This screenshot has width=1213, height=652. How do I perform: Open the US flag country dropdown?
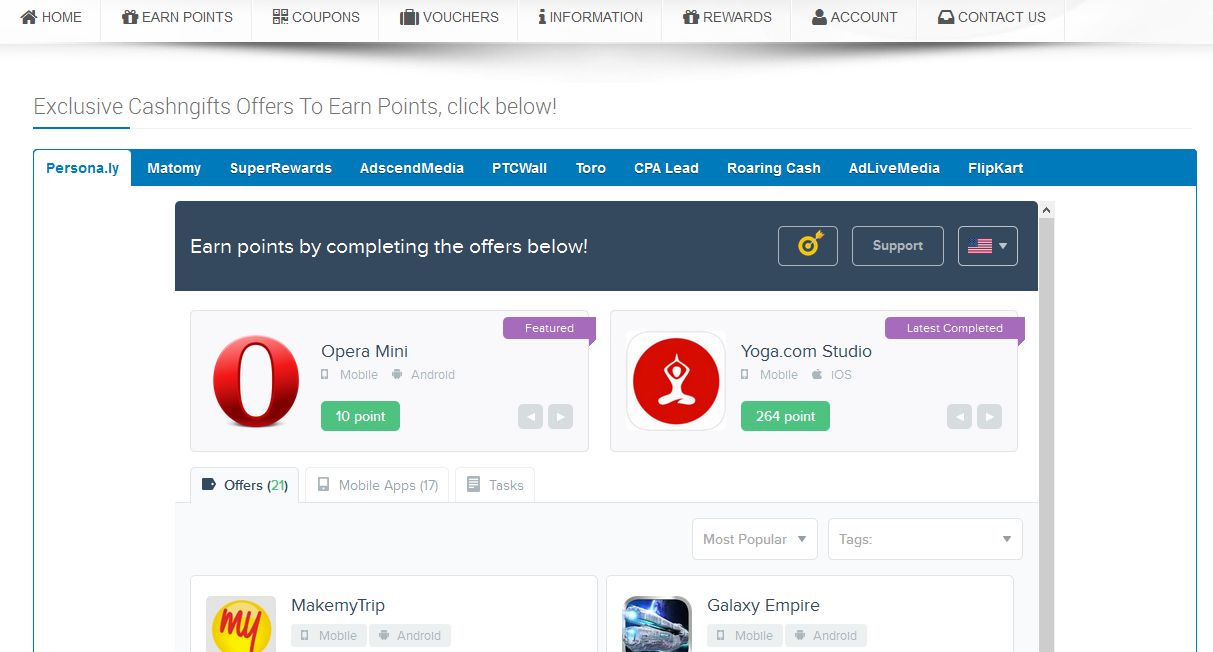coord(988,246)
